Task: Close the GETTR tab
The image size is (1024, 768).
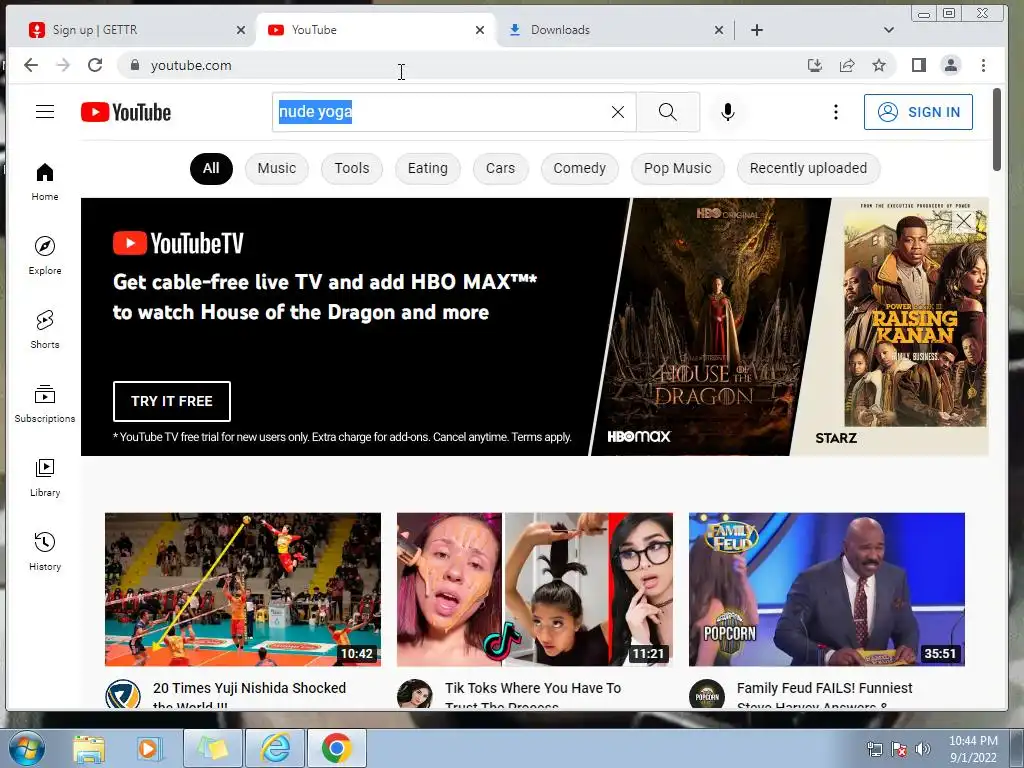Action: tap(240, 30)
